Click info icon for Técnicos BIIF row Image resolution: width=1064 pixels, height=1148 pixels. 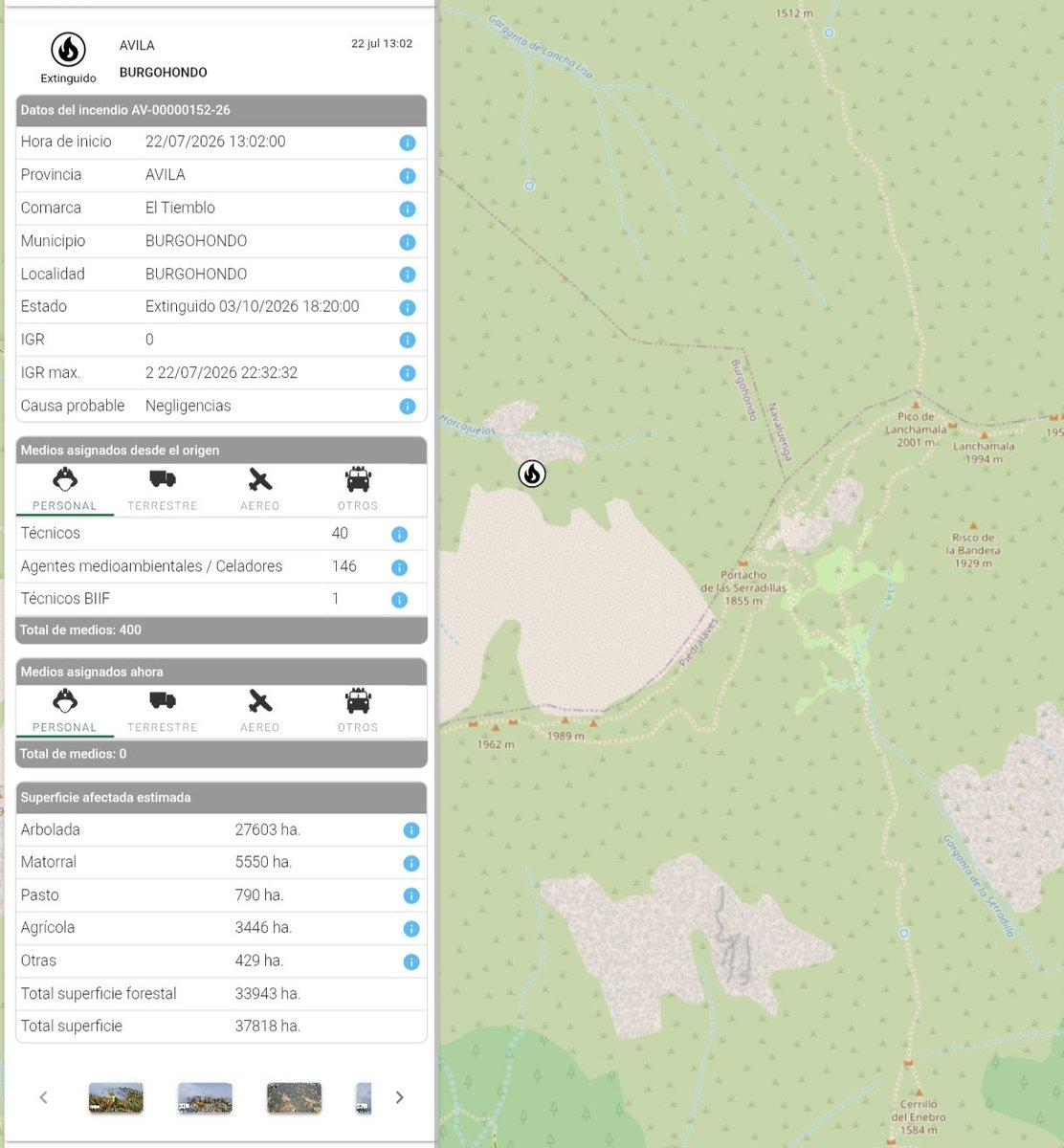[x=399, y=600]
